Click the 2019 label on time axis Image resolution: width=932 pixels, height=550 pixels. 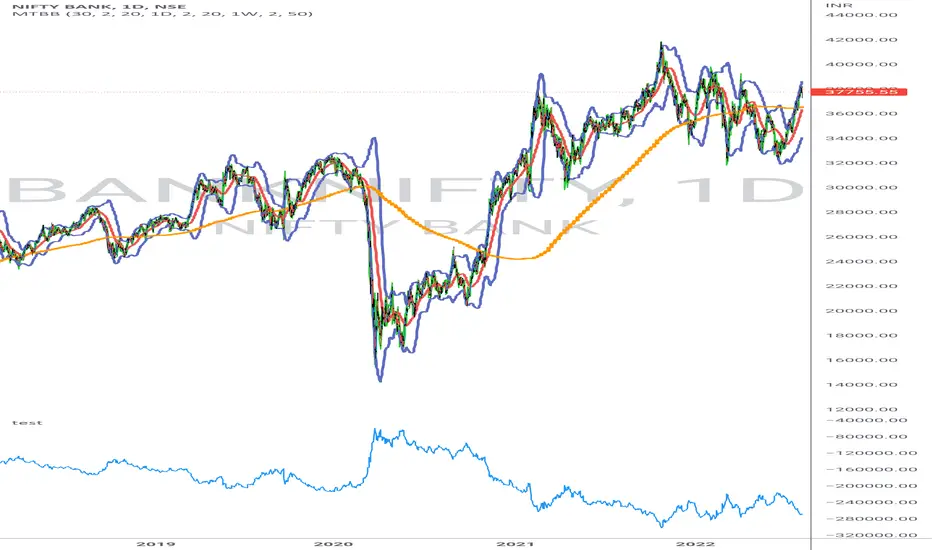156,544
